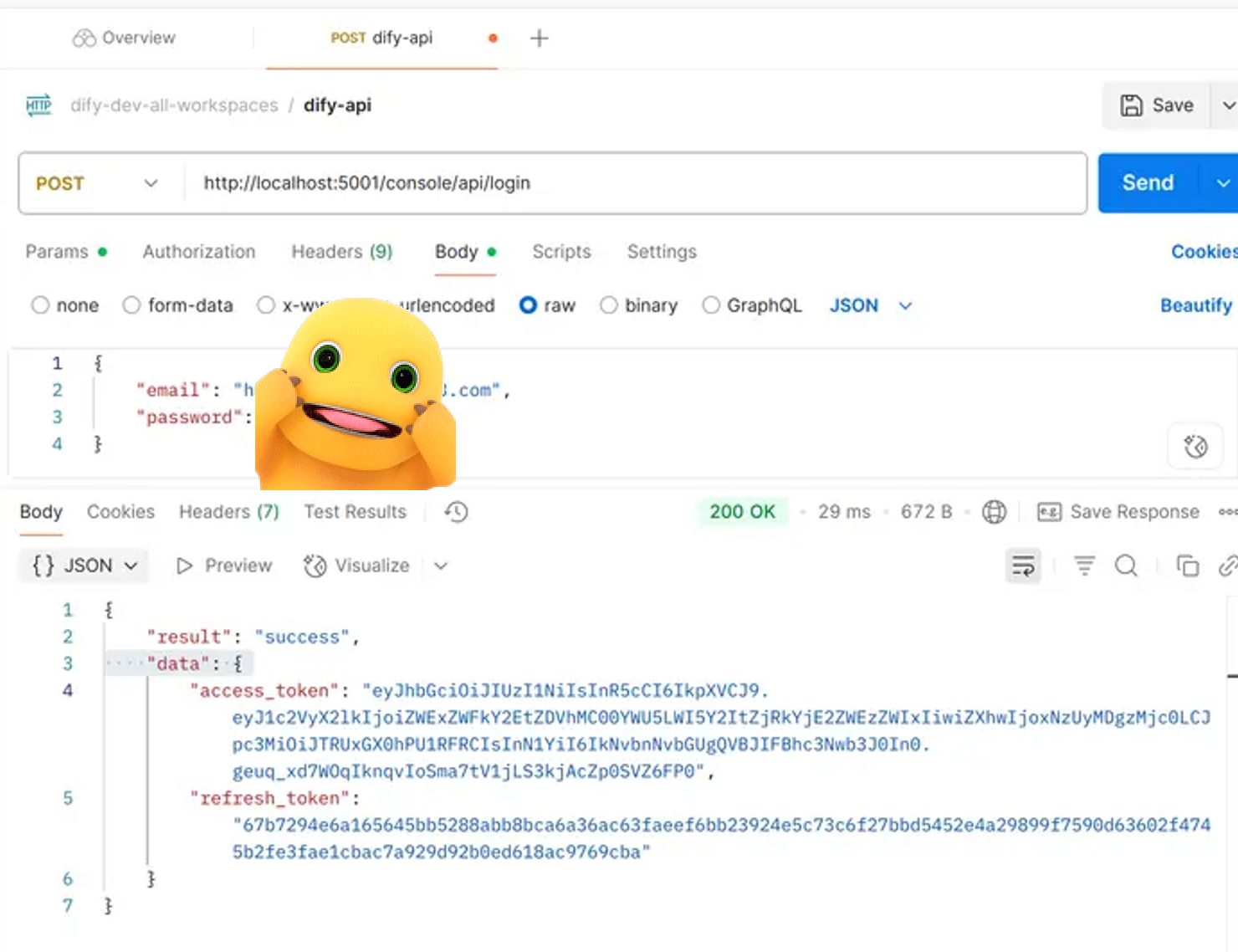Image resolution: width=1238 pixels, height=952 pixels.
Task: Send the login request
Action: 1148,183
